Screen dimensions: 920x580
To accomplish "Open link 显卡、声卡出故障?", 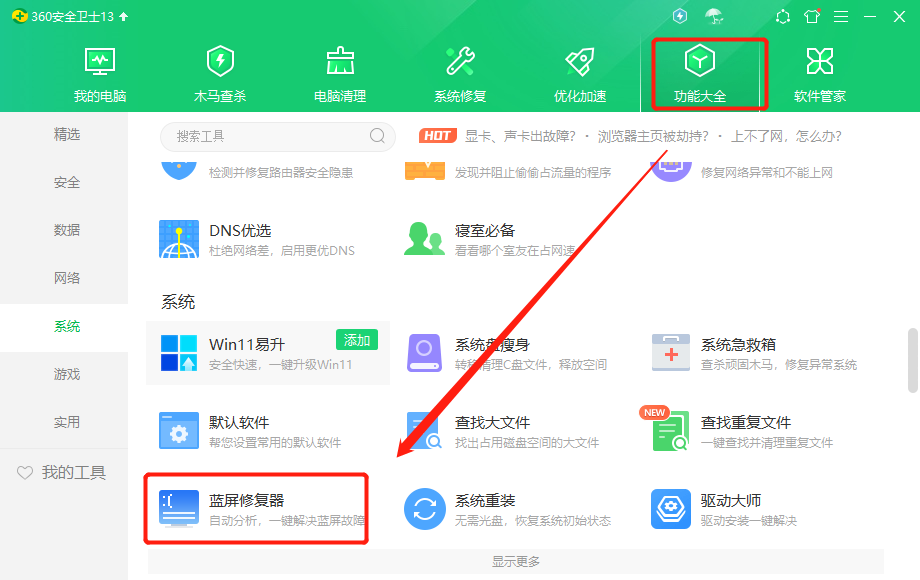I will 520,136.
